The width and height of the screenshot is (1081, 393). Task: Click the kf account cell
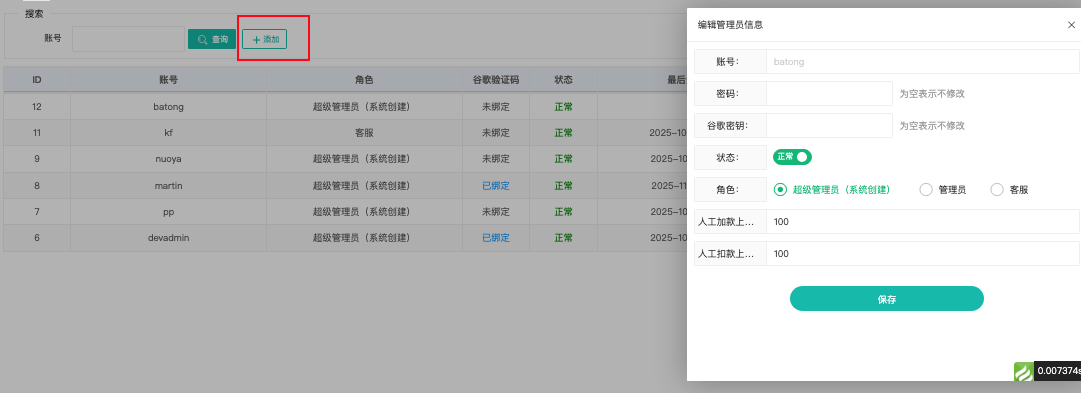click(169, 133)
